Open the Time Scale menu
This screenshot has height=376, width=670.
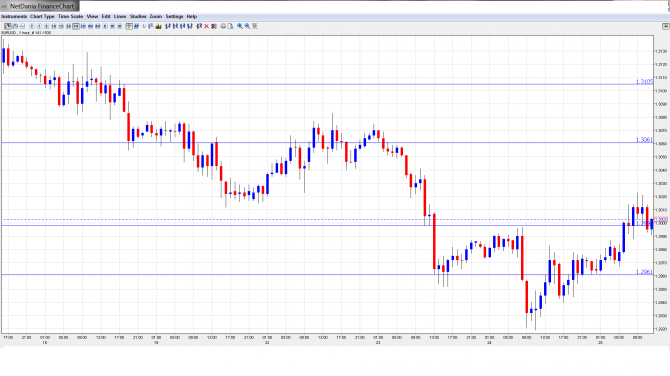(71, 16)
